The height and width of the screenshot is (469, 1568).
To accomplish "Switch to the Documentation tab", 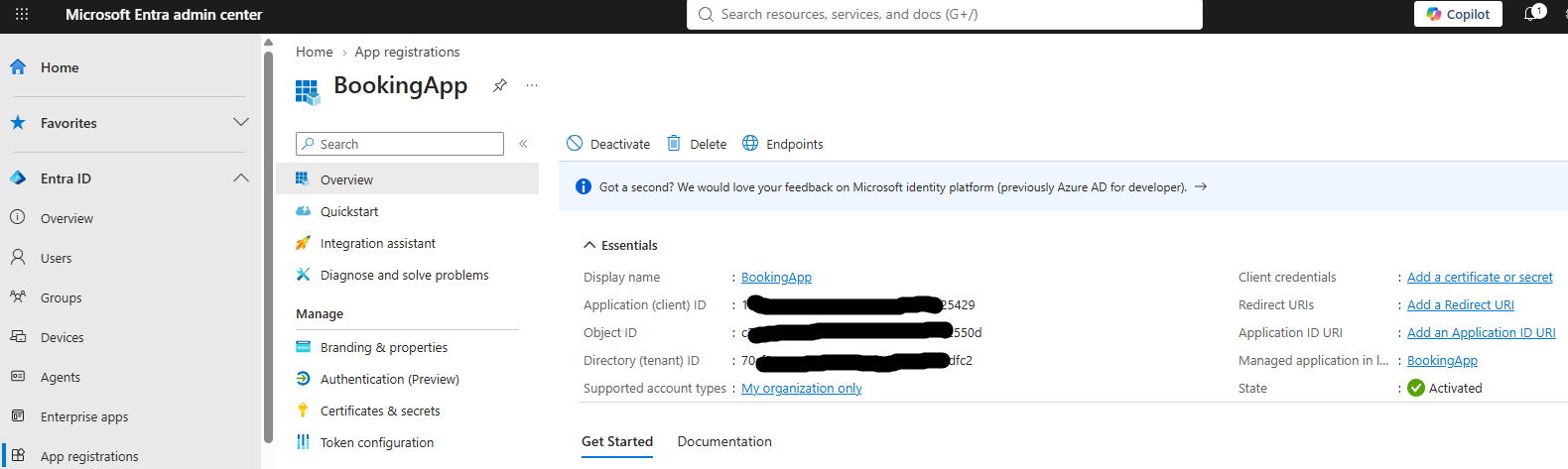I will click(x=724, y=441).
